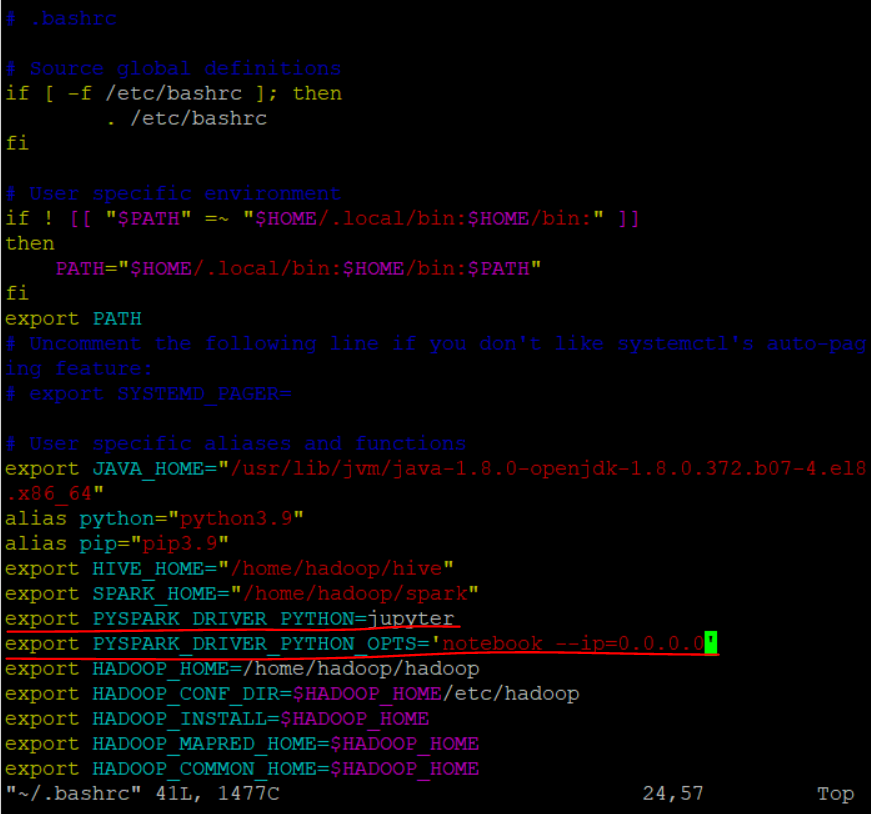Click the alias python="python3.9" line
The width and height of the screenshot is (871, 814).
coord(154,519)
